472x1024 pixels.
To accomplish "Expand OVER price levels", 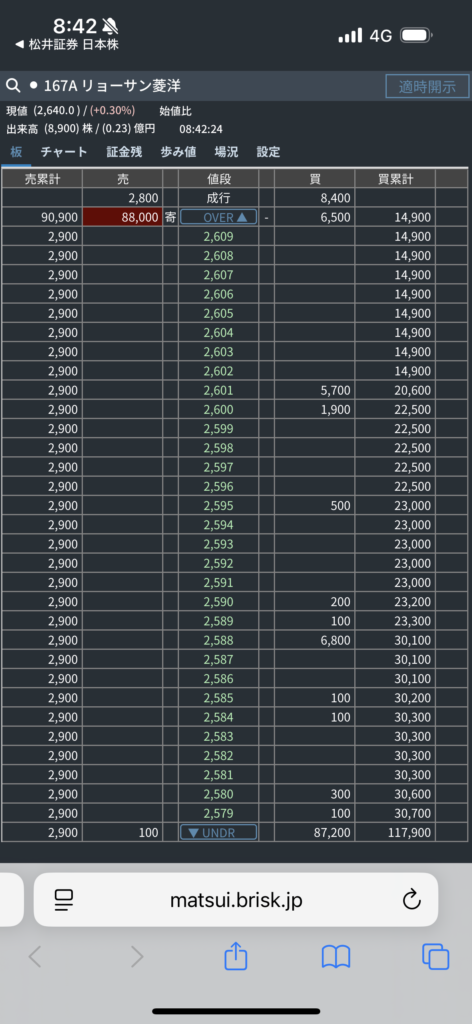I will click(218, 217).
